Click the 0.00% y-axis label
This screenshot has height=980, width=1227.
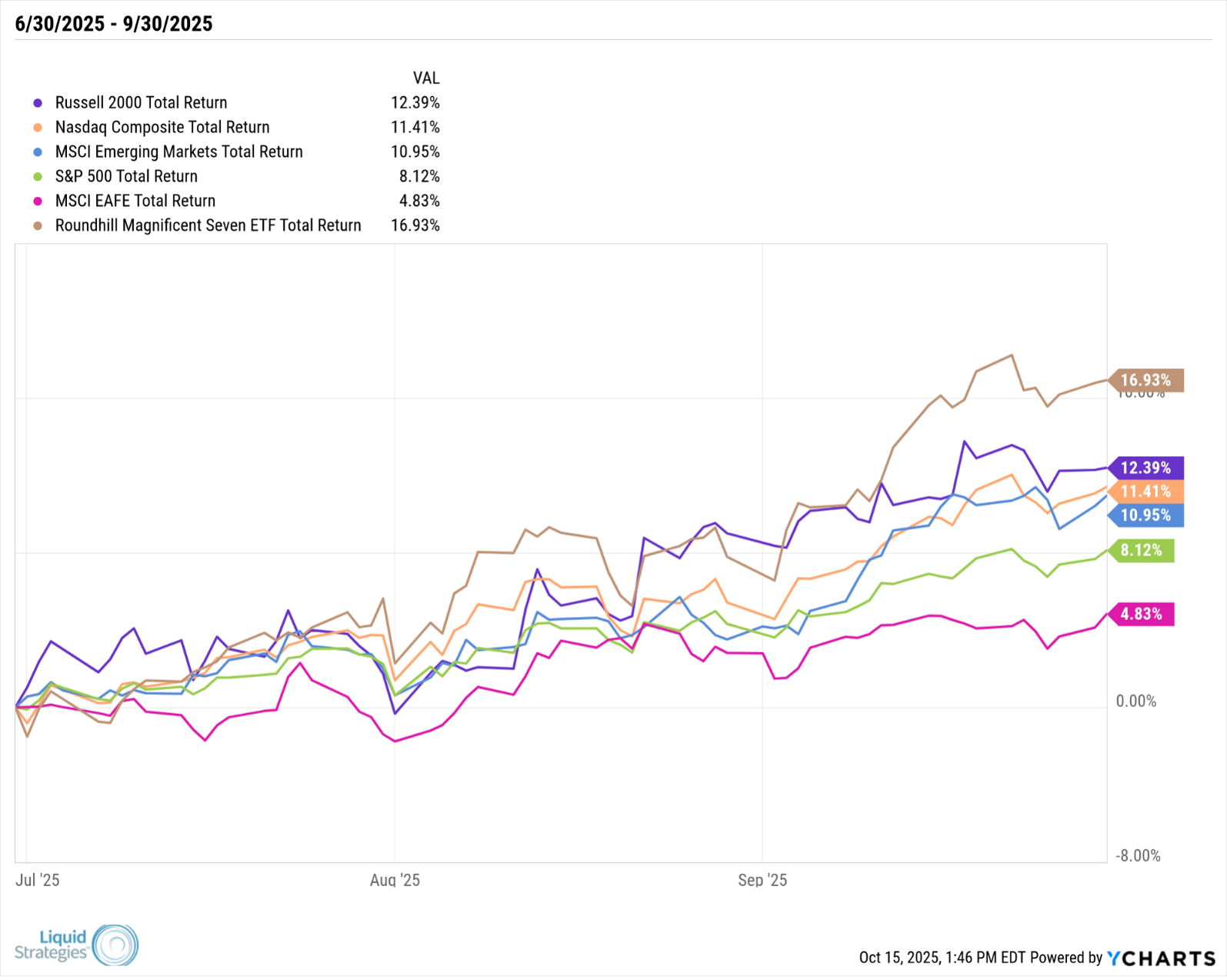pyautogui.click(x=1136, y=701)
